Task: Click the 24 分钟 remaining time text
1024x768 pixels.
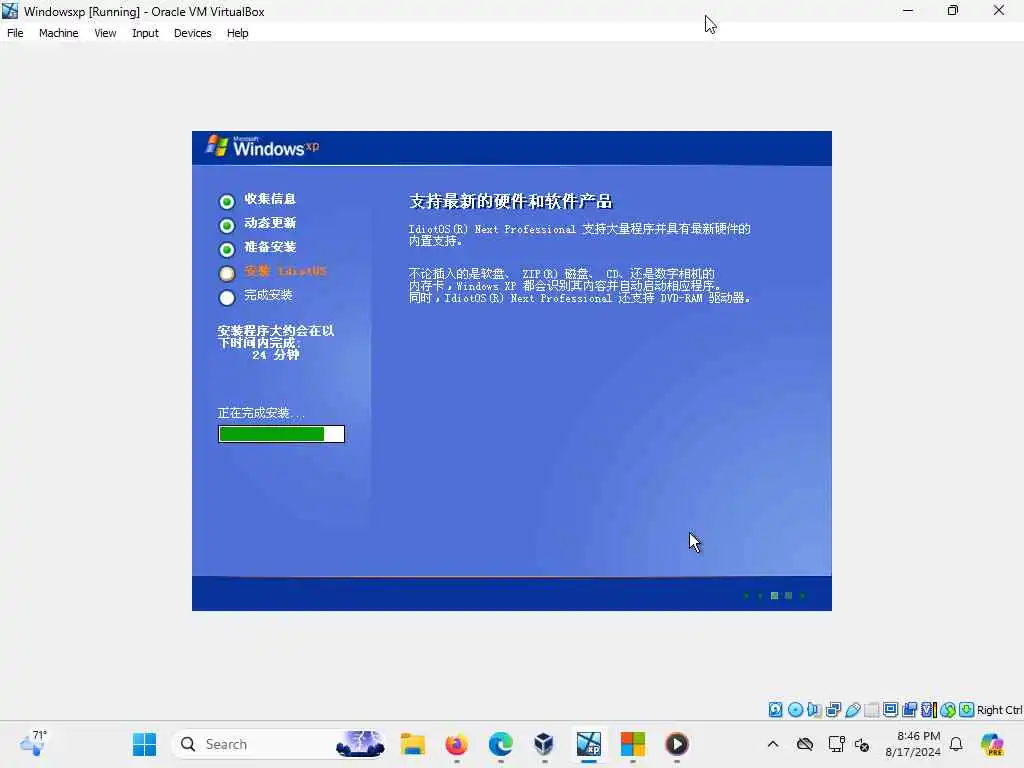Action: pyautogui.click(x=276, y=355)
